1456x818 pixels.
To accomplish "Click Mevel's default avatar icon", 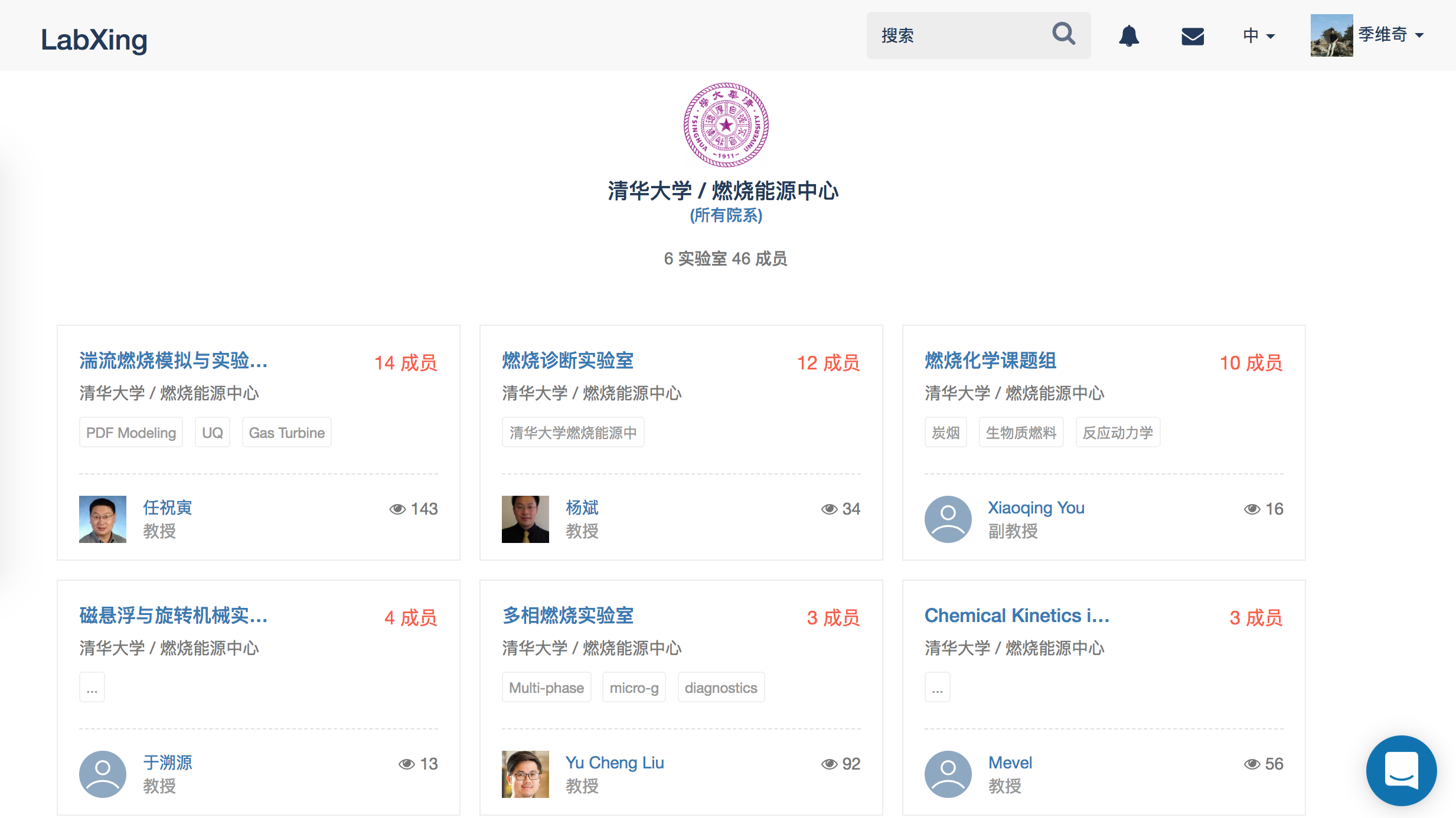I will click(948, 774).
